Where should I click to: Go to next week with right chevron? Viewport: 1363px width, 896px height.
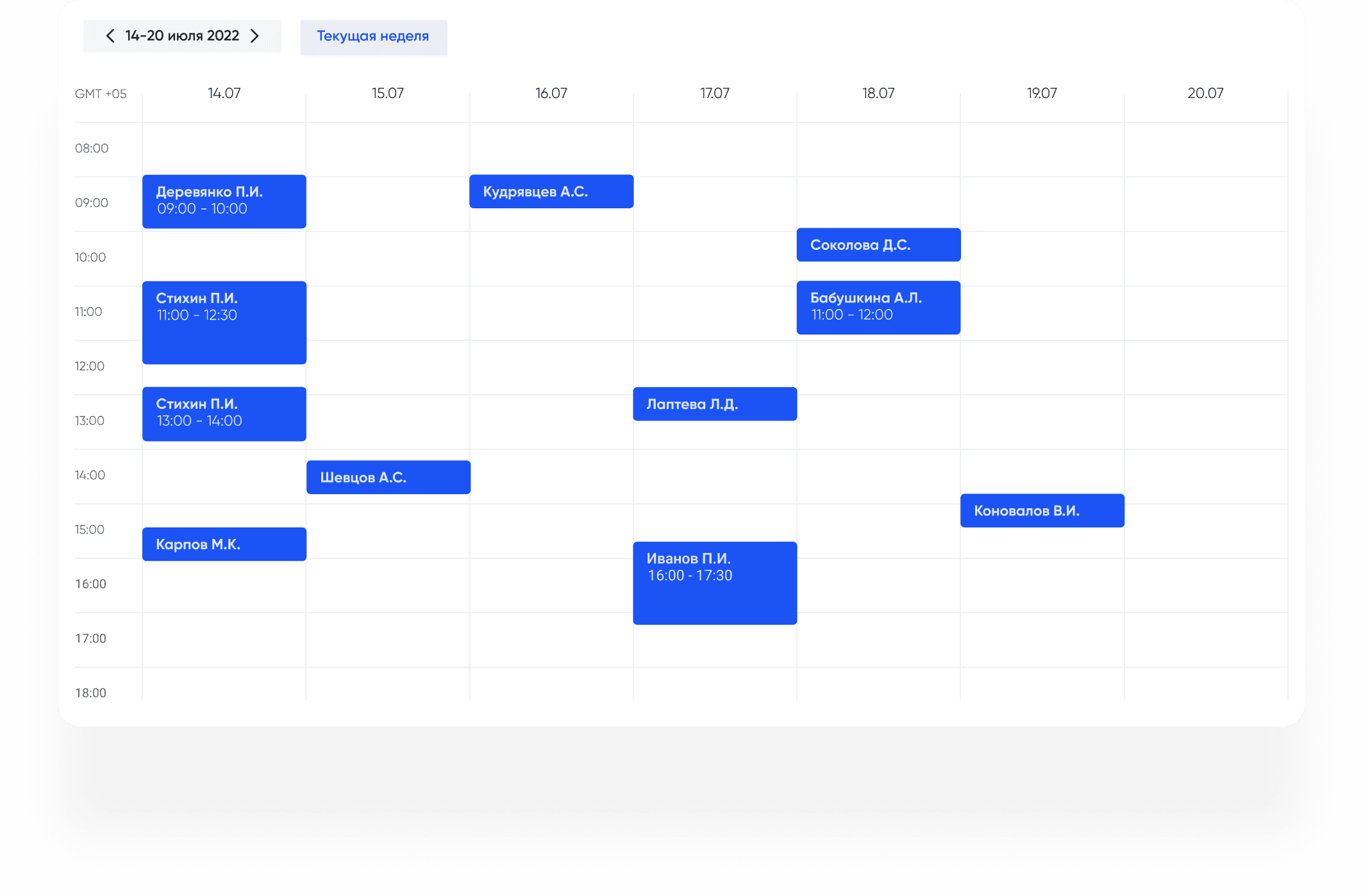(x=255, y=36)
